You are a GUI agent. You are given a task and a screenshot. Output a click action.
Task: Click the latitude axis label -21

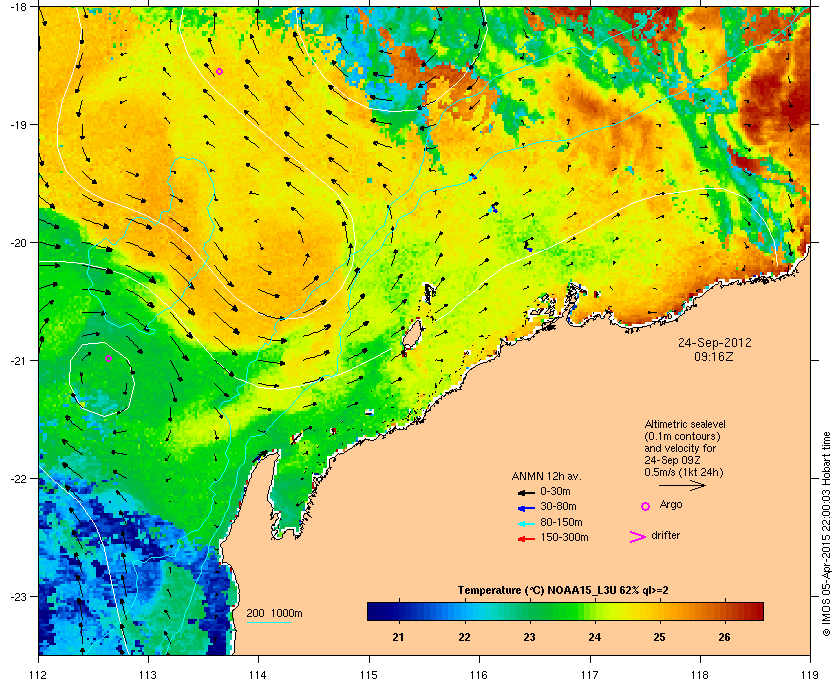tap(17, 360)
